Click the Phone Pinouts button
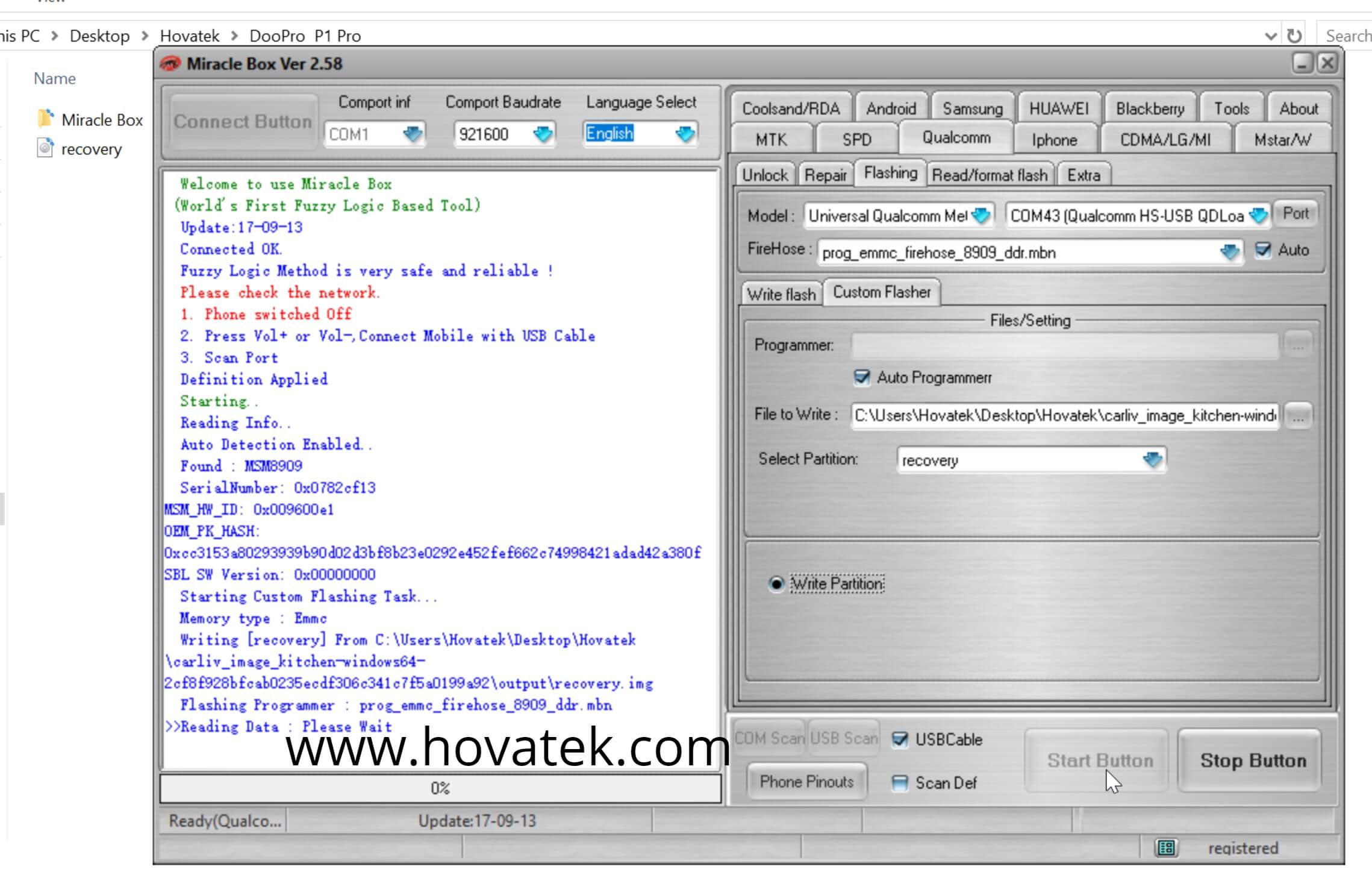The image size is (1372, 872). [x=806, y=782]
